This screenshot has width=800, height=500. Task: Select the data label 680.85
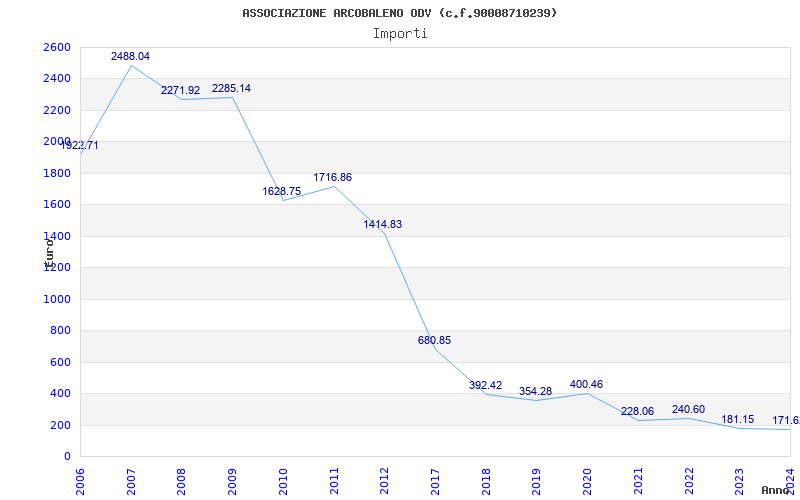(x=434, y=340)
